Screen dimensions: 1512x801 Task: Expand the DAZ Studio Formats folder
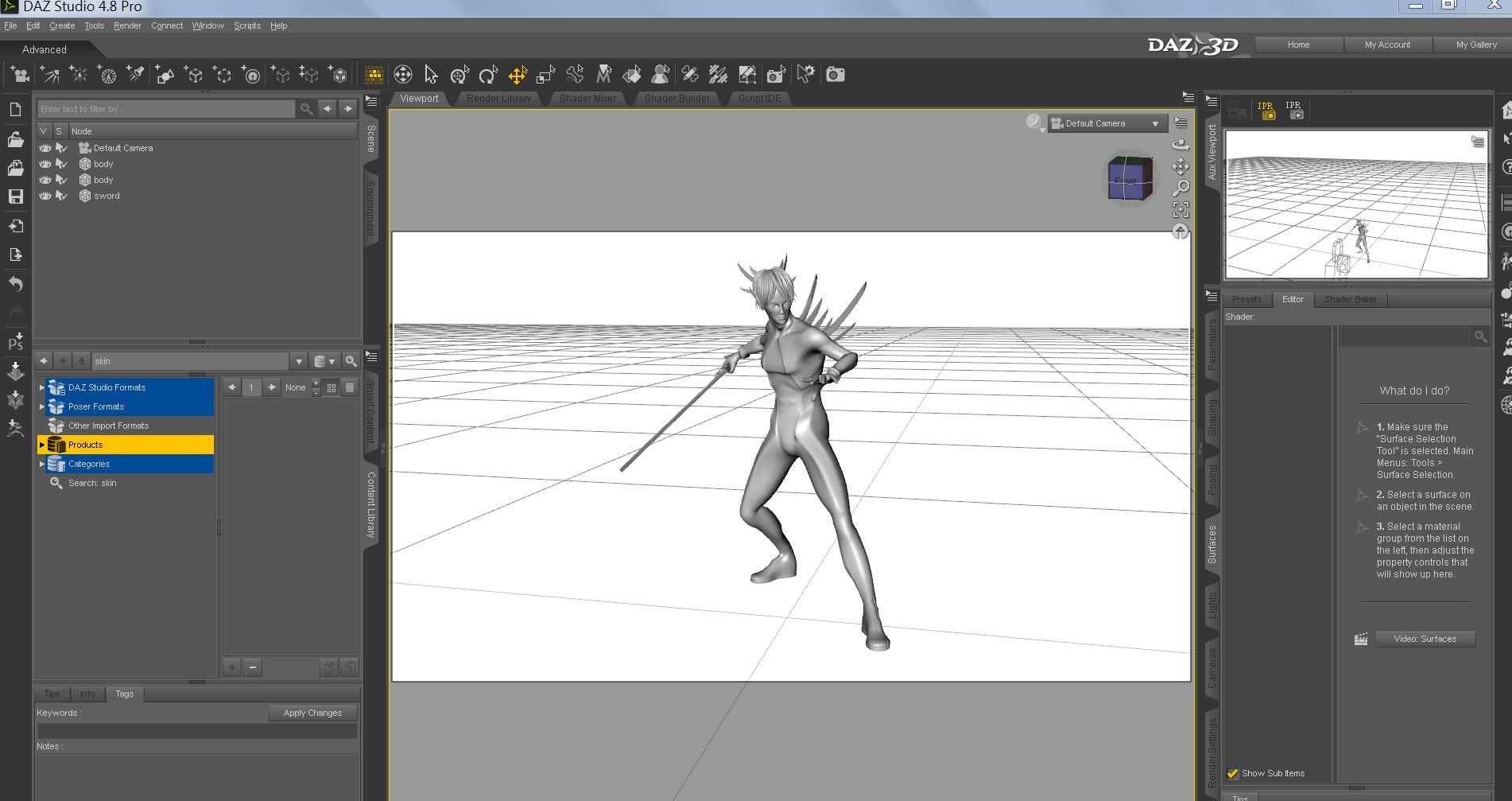(x=42, y=387)
